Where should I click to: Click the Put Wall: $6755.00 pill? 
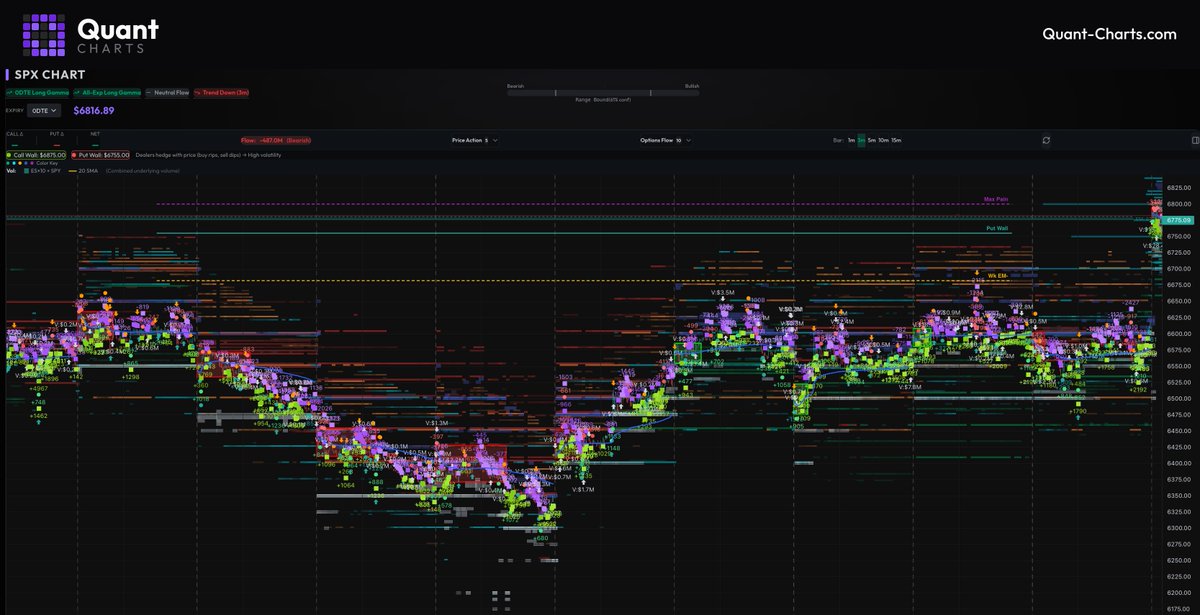100,155
